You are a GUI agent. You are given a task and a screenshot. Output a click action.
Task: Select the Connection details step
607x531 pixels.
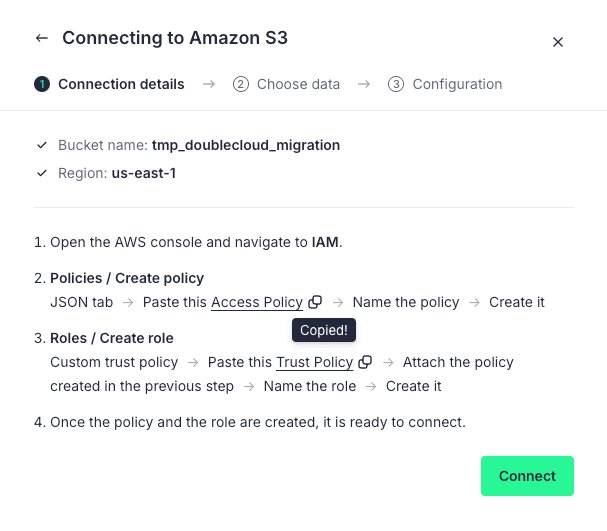(121, 84)
